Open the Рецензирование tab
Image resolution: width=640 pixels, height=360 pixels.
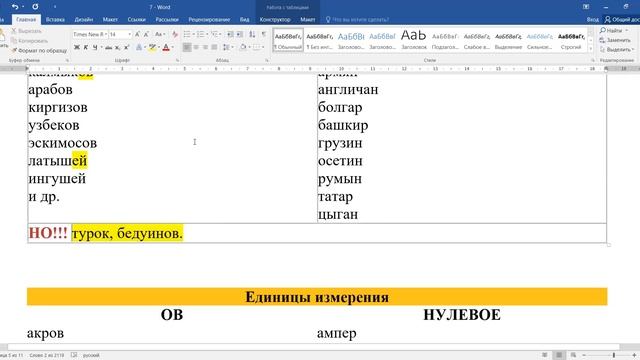[x=209, y=19]
